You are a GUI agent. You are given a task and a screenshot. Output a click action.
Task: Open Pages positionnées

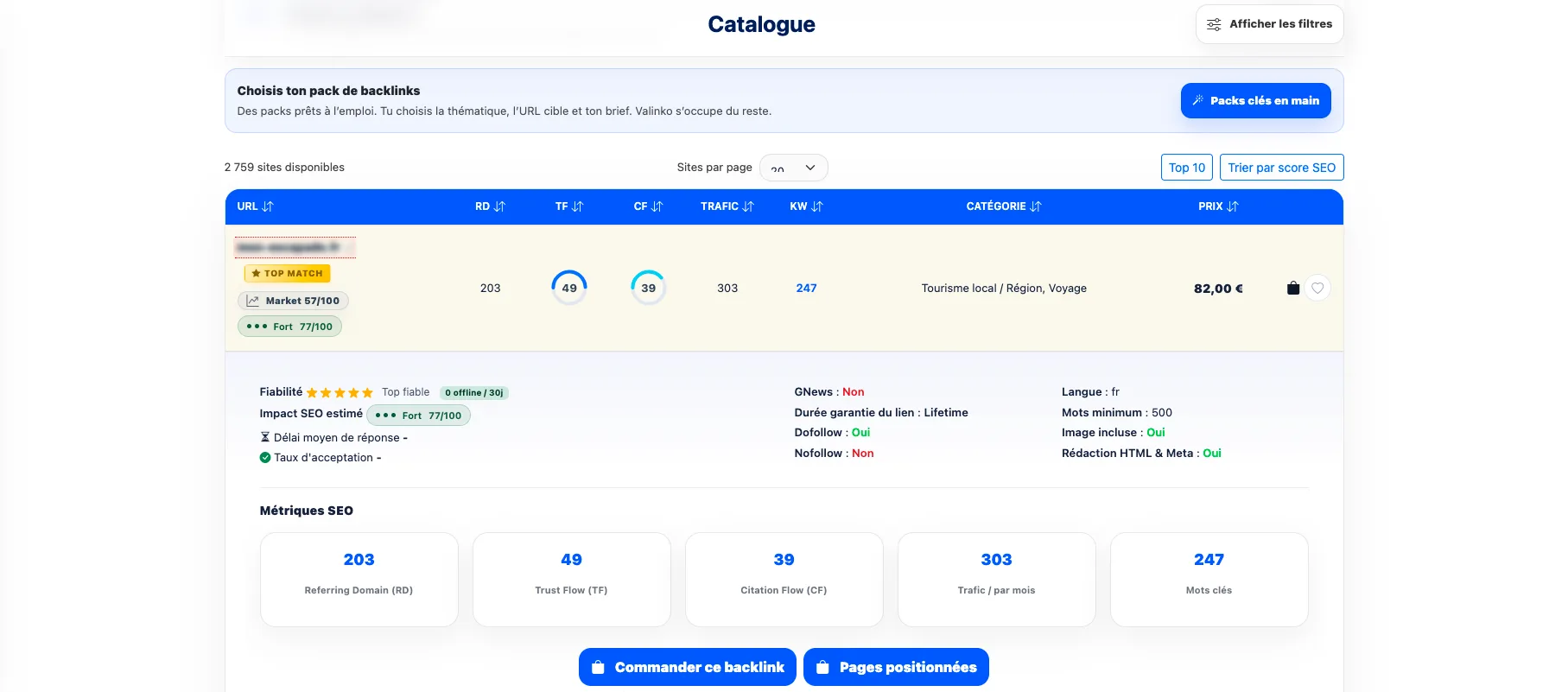click(x=896, y=667)
